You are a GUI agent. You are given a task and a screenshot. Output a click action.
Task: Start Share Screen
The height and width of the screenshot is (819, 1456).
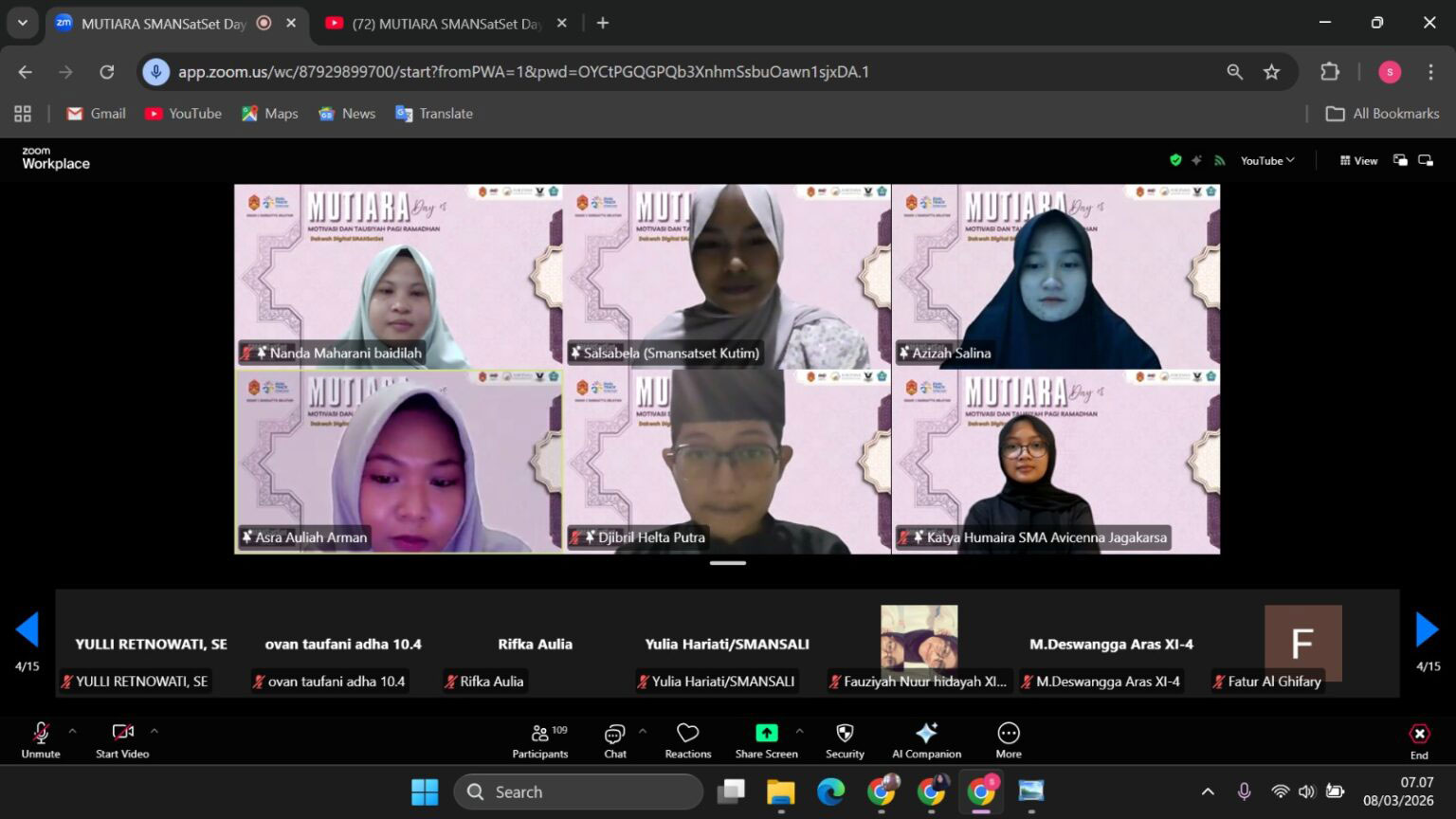765,739
